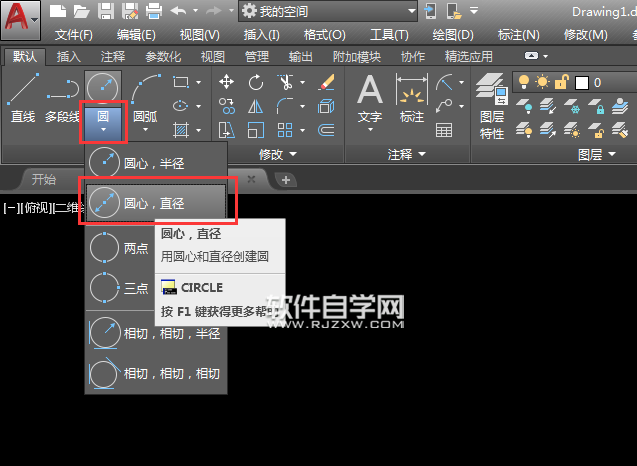Screen dimensions: 637x466
Task: Click the layer 0 white color swatch
Action: 582,83
